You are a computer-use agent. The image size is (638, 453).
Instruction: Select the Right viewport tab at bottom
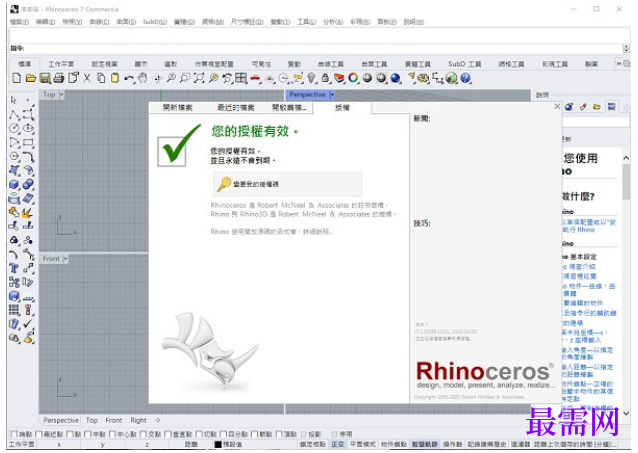(138, 420)
